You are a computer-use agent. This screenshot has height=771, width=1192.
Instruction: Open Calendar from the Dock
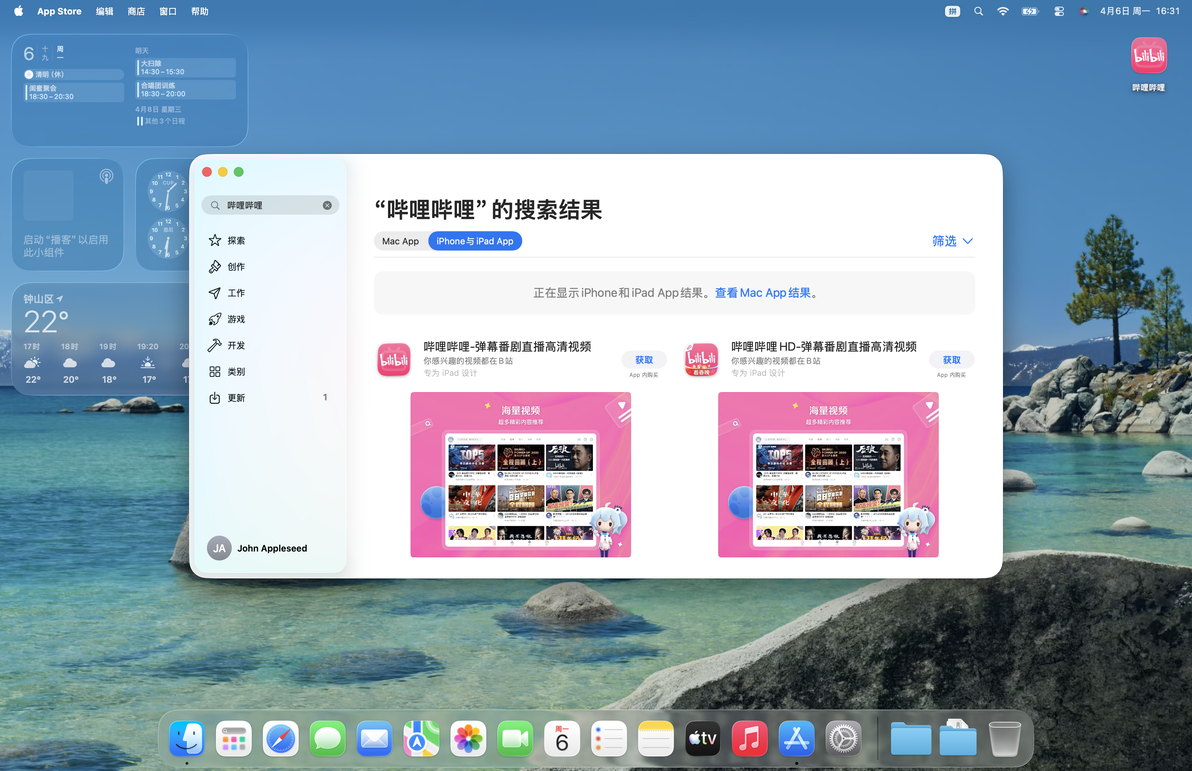(562, 738)
